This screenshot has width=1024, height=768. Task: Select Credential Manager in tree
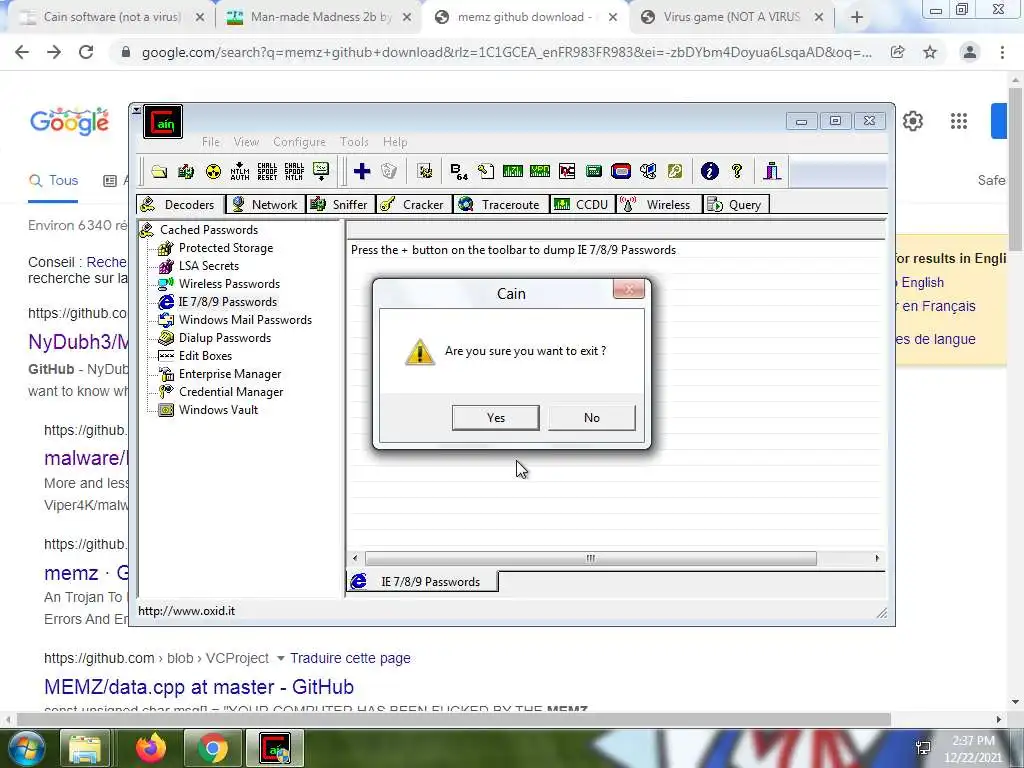pos(231,392)
